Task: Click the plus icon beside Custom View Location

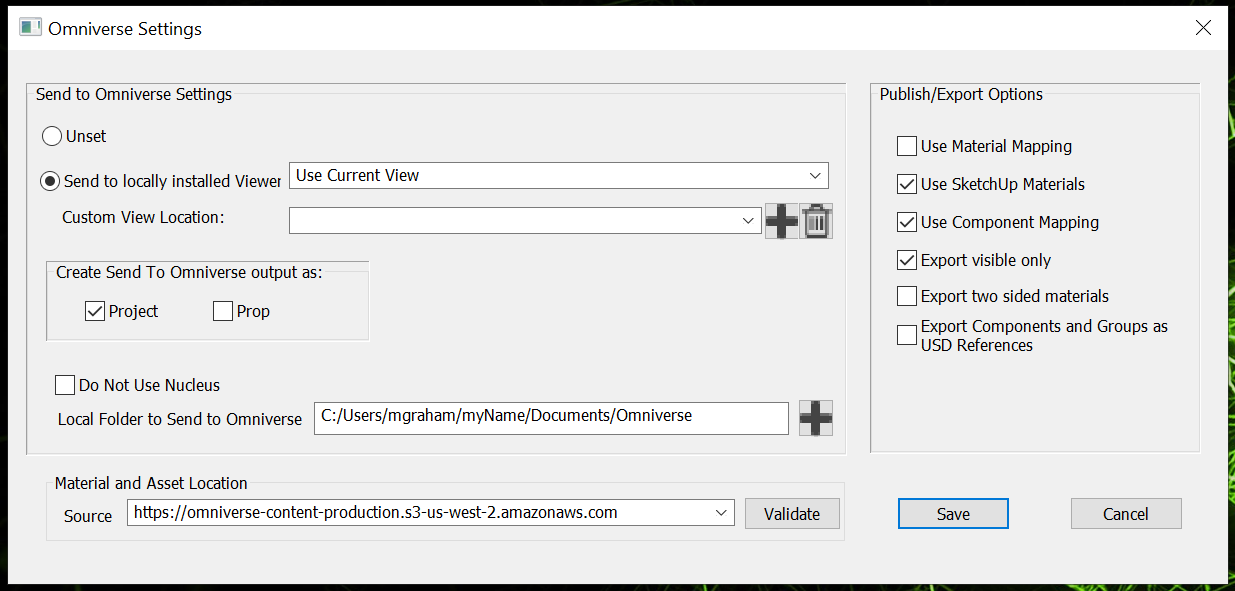Action: point(781,221)
